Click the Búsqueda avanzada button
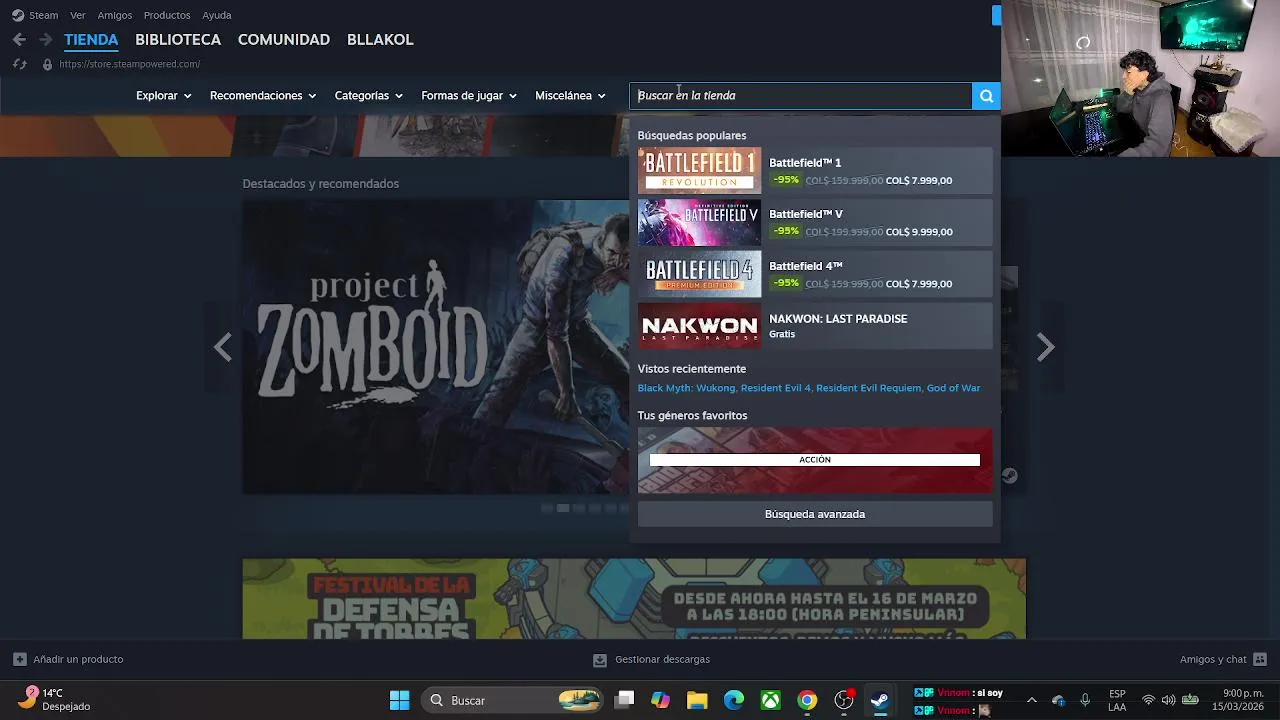The image size is (1280, 720). point(815,514)
